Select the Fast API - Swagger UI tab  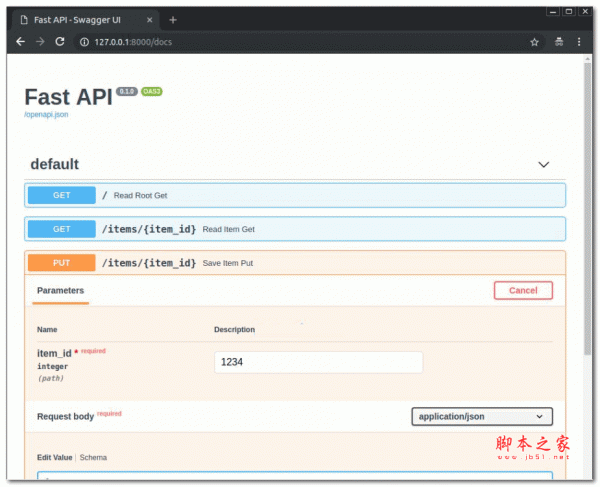click(86, 20)
